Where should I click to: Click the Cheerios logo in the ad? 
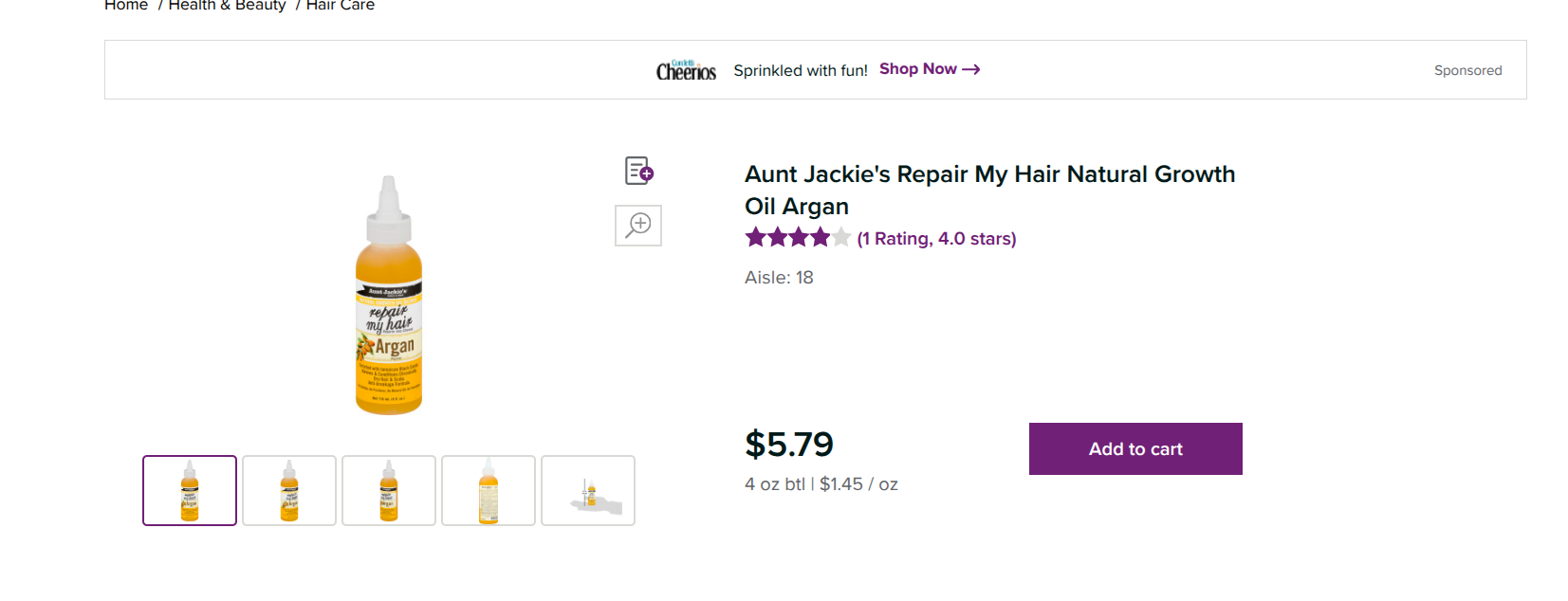click(686, 70)
